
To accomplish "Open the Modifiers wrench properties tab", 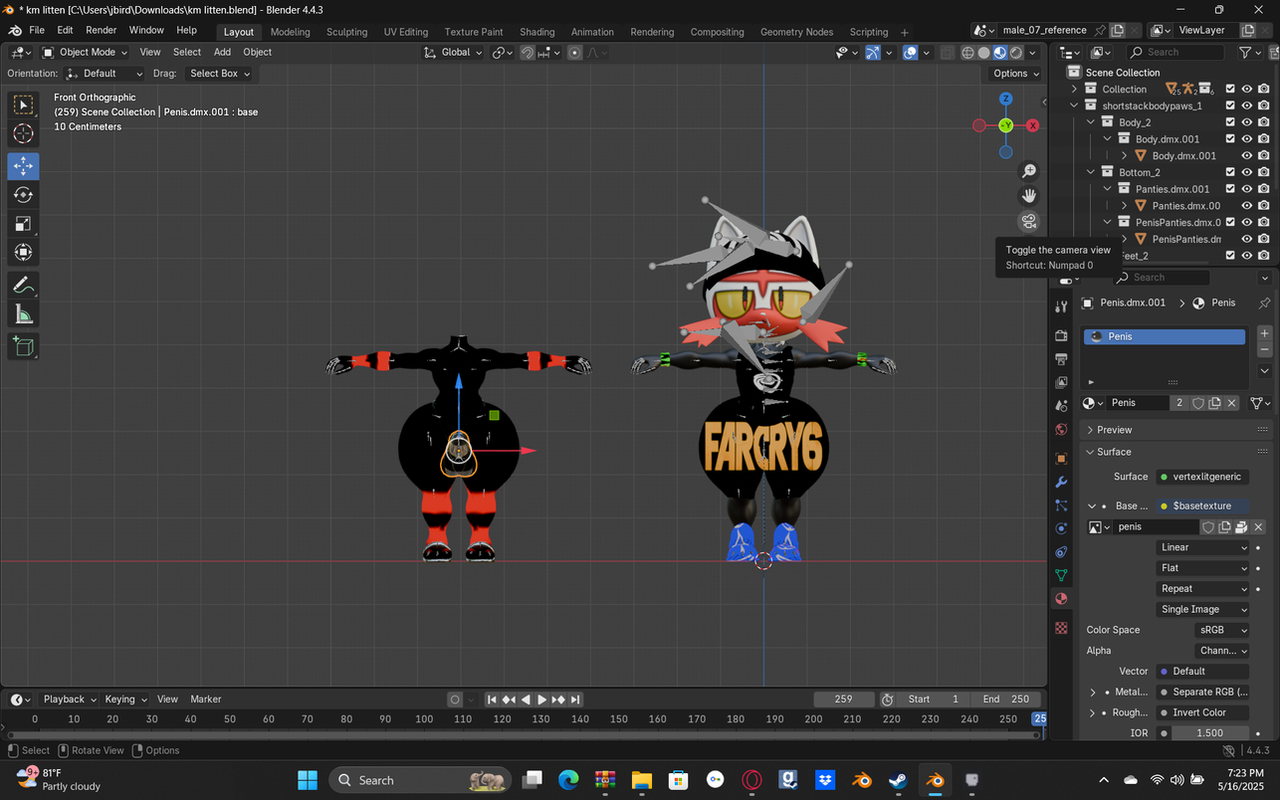I will click(1062, 482).
